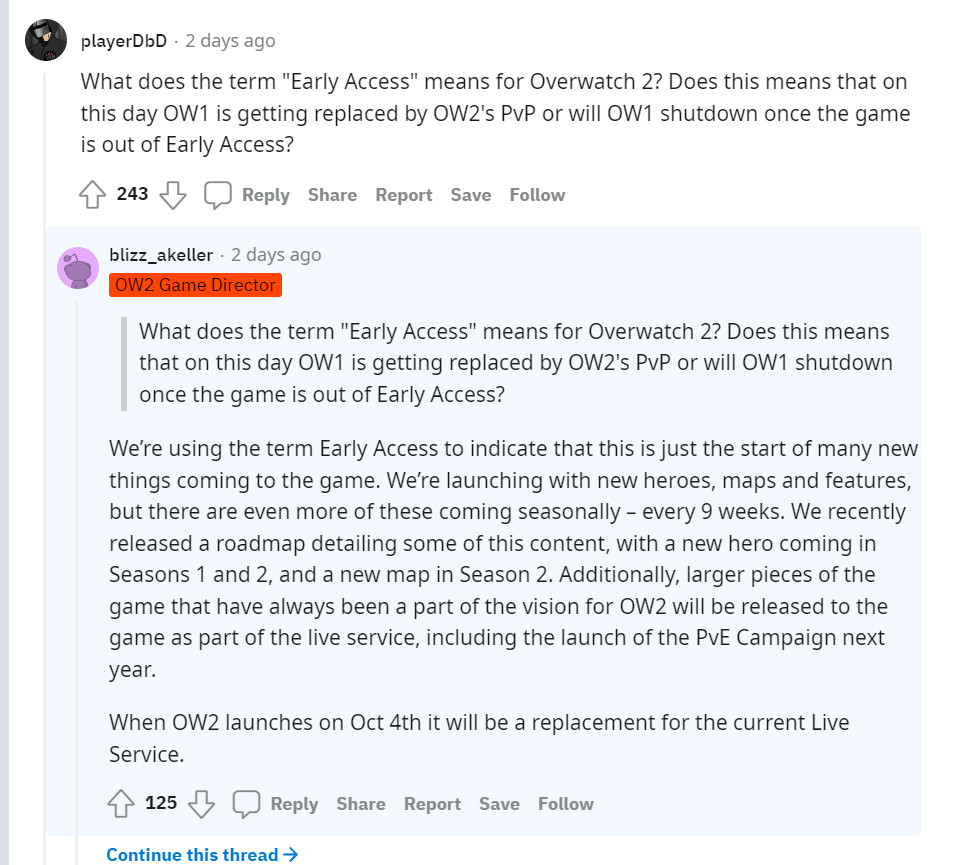962x865 pixels.
Task: Downvote playerDbD's comment
Action: tap(173, 195)
